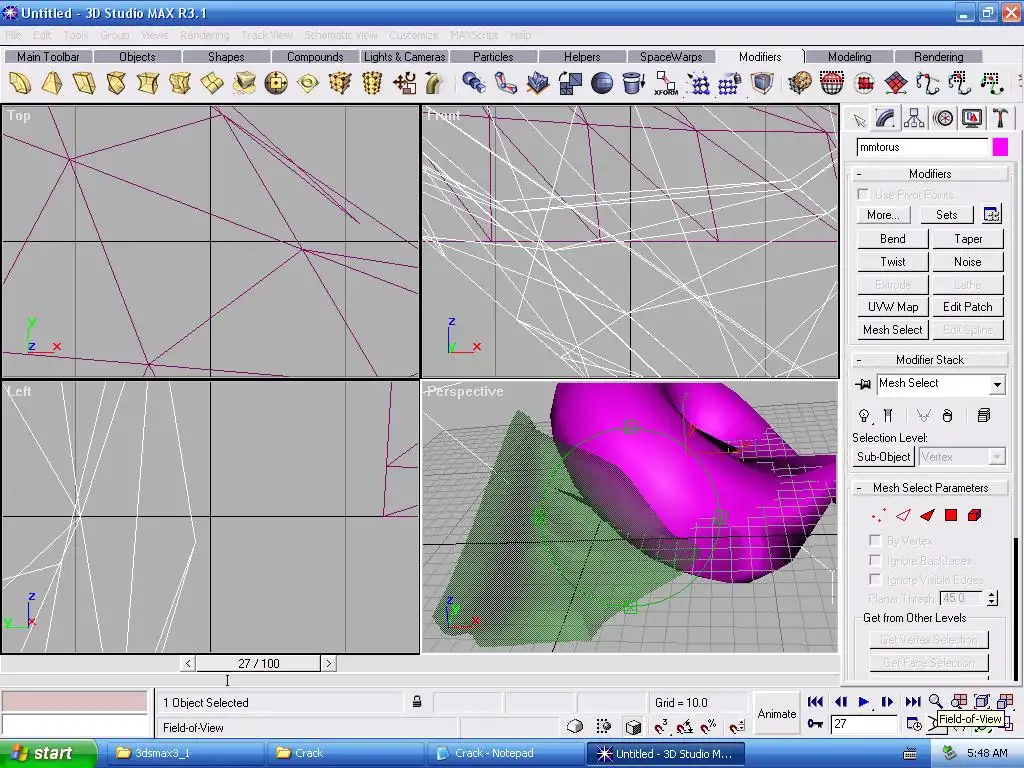The height and width of the screenshot is (768, 1024).
Task: Pin the modifier stack
Action: click(863, 384)
